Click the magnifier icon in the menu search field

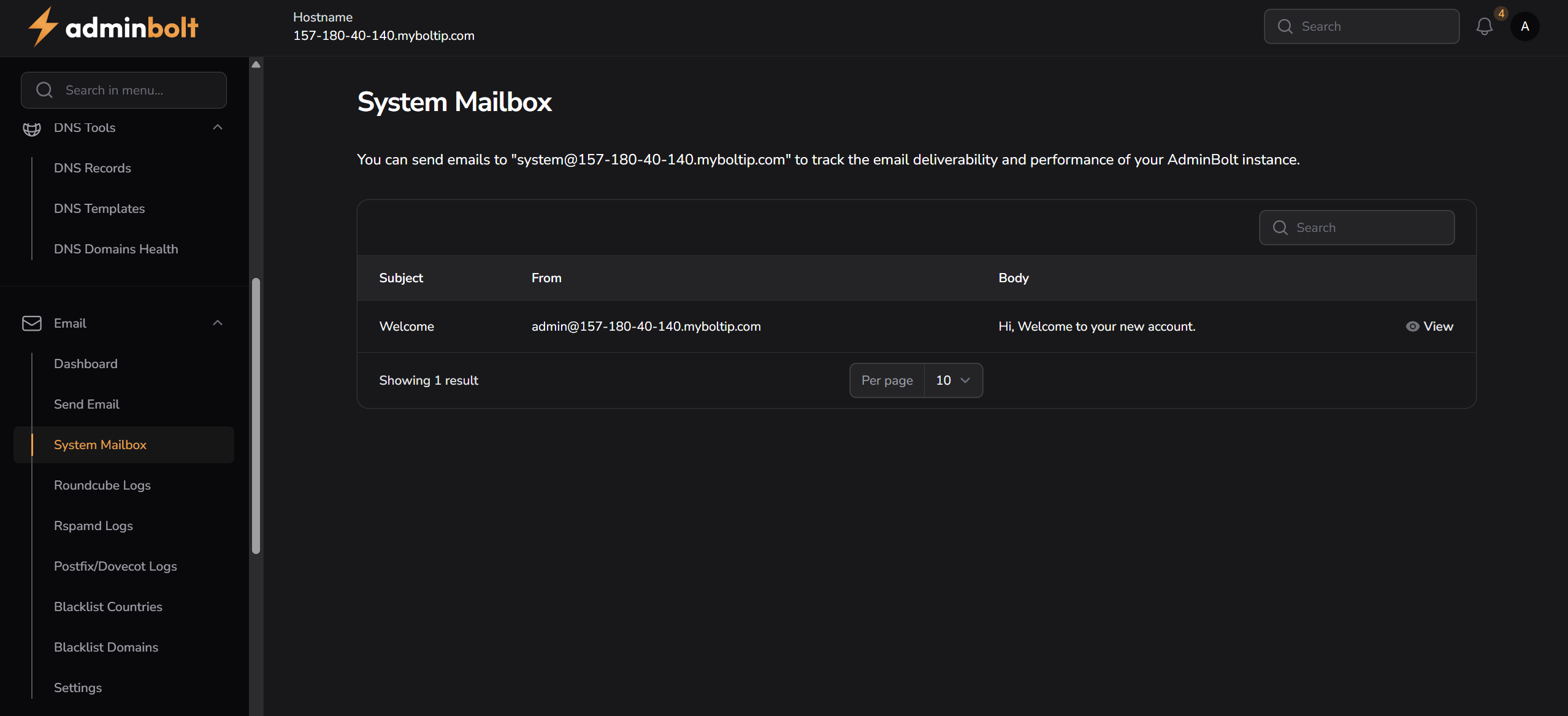coord(44,90)
